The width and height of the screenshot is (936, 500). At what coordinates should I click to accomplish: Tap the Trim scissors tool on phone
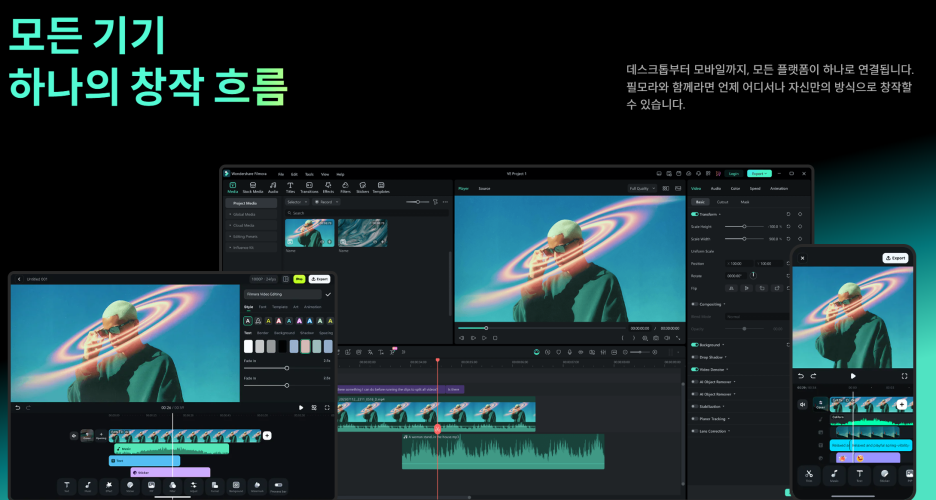(x=809, y=475)
